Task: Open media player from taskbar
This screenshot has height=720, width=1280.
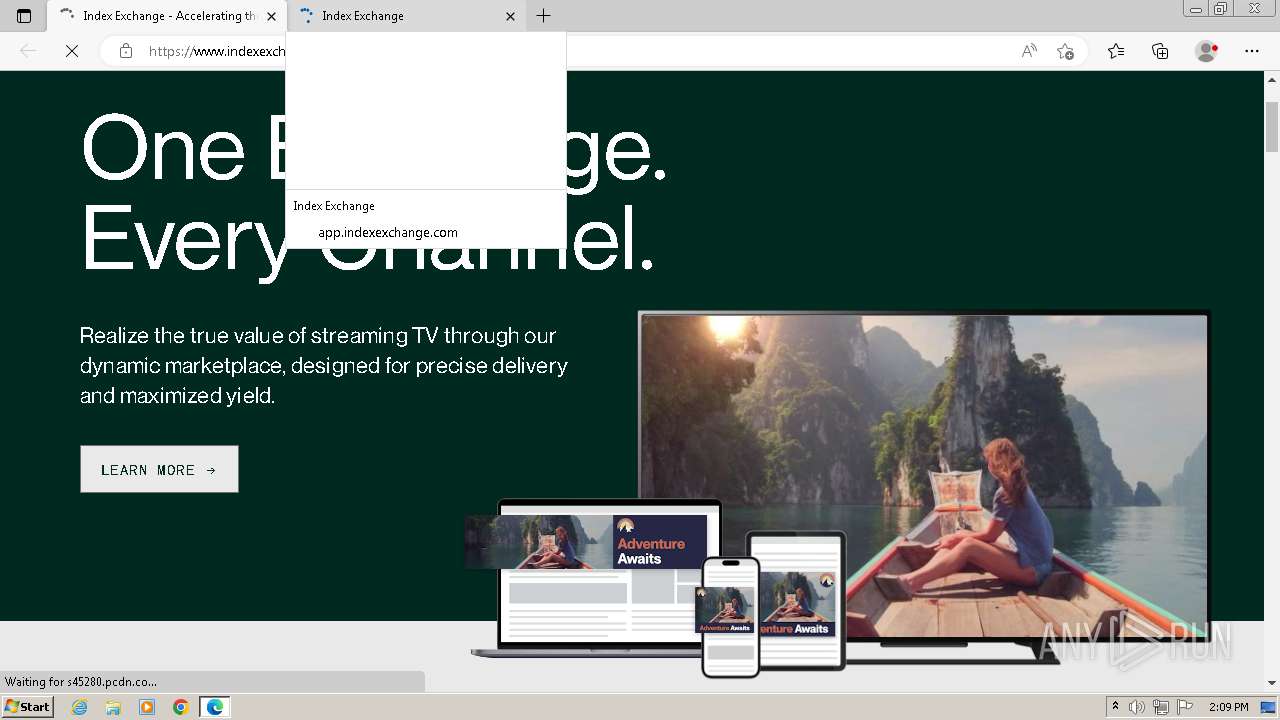Action: (x=147, y=707)
